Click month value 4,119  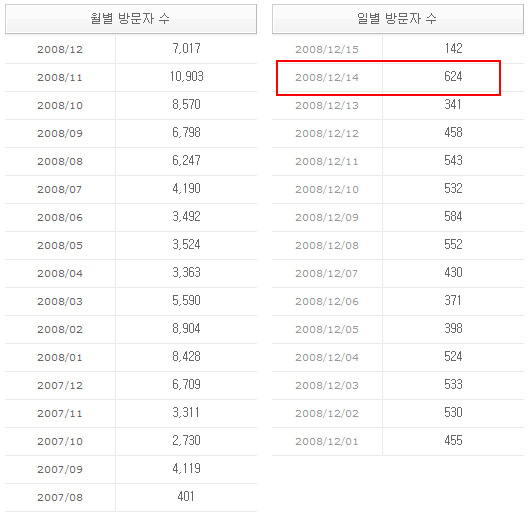pos(187,469)
